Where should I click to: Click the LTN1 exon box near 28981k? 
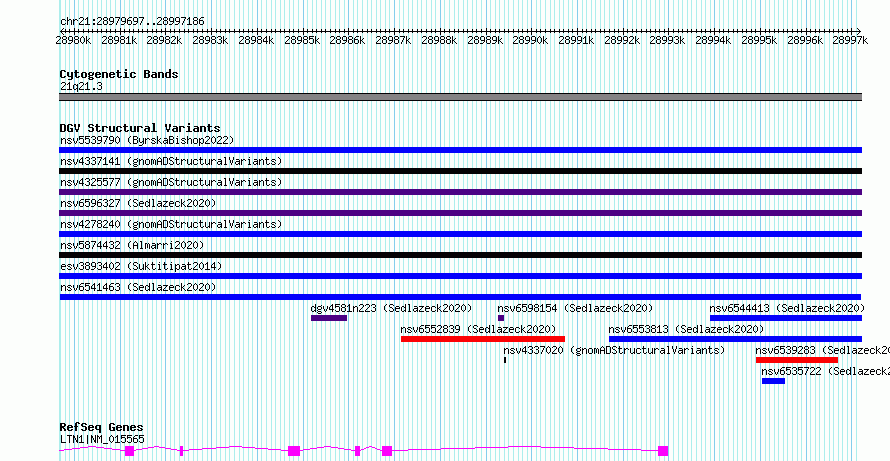pyautogui.click(x=129, y=451)
